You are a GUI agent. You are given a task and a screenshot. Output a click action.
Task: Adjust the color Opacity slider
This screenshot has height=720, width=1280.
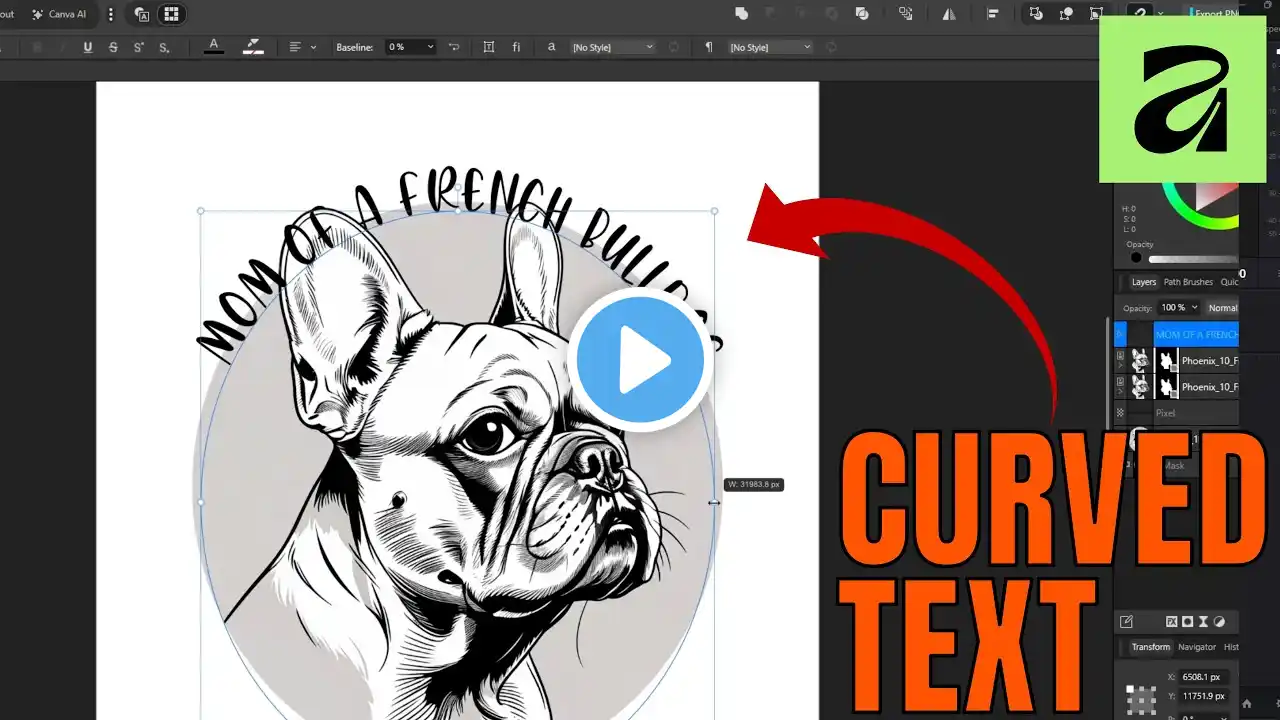tap(1193, 259)
